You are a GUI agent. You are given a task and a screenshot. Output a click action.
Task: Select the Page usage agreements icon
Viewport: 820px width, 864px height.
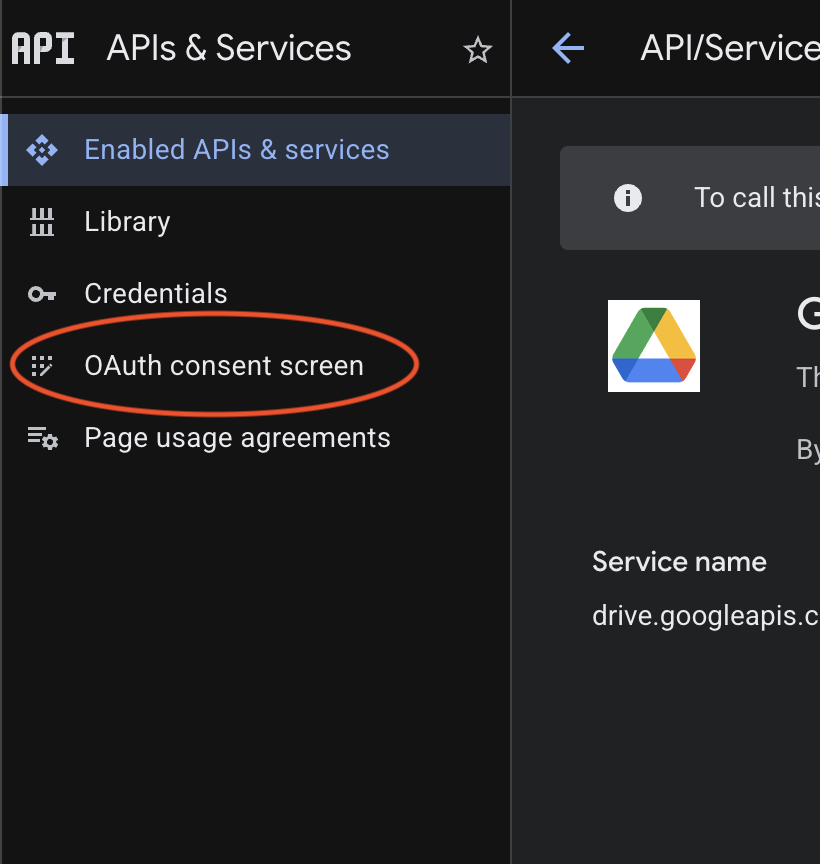click(42, 438)
